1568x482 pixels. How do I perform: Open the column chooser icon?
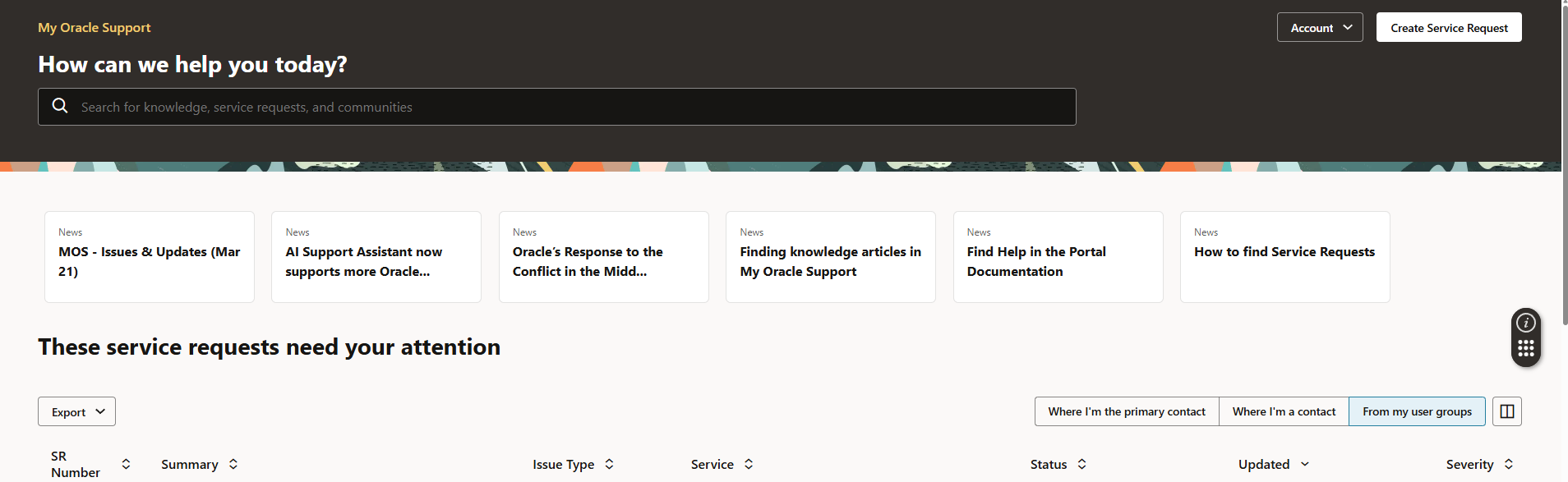point(1507,411)
